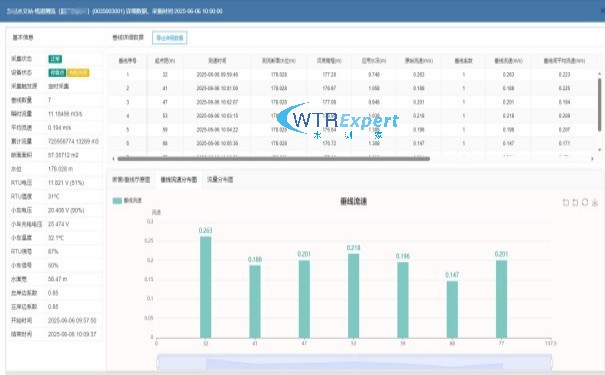The image size is (605, 375).
Task: Click the table cell '2025-06-06 09:59:46'
Action: tap(217, 74)
